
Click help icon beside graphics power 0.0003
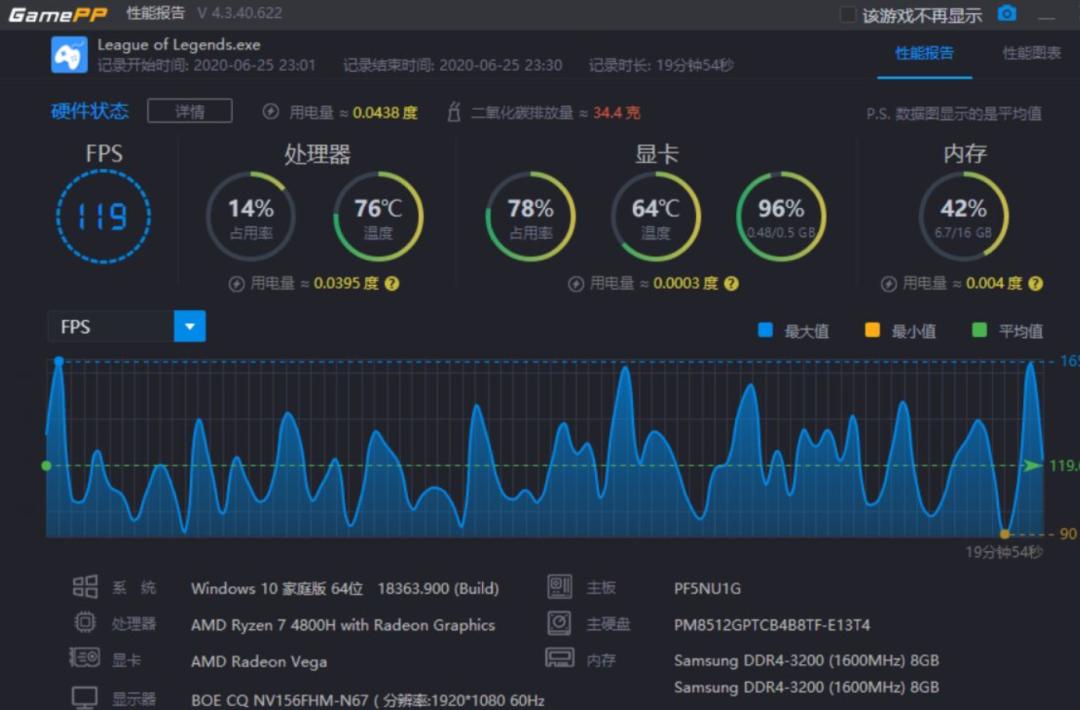tap(731, 283)
